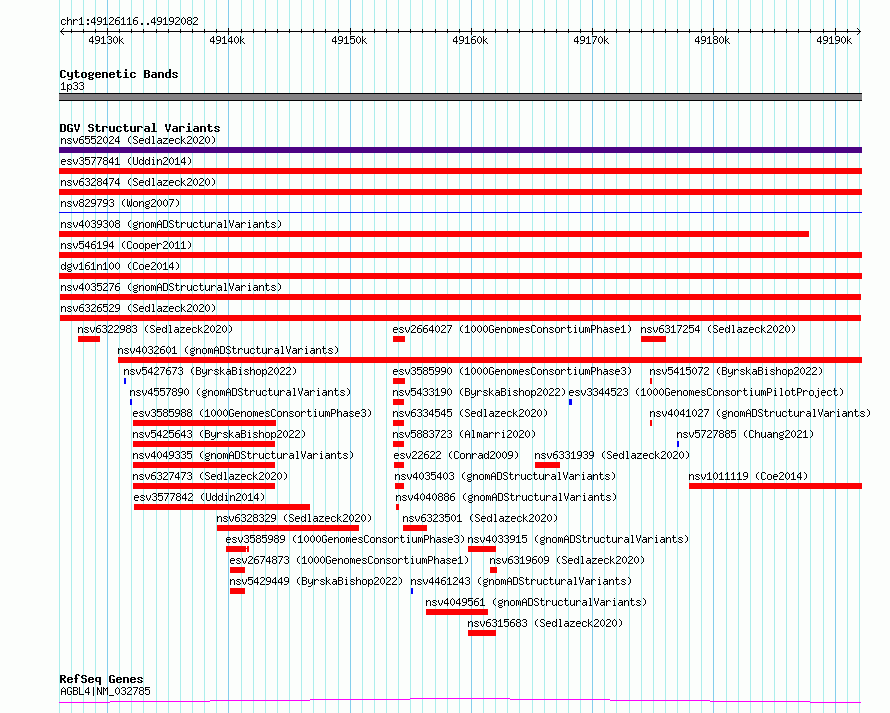
Task: Open nsv4032601 gnomAD variant label
Action: click(228, 350)
